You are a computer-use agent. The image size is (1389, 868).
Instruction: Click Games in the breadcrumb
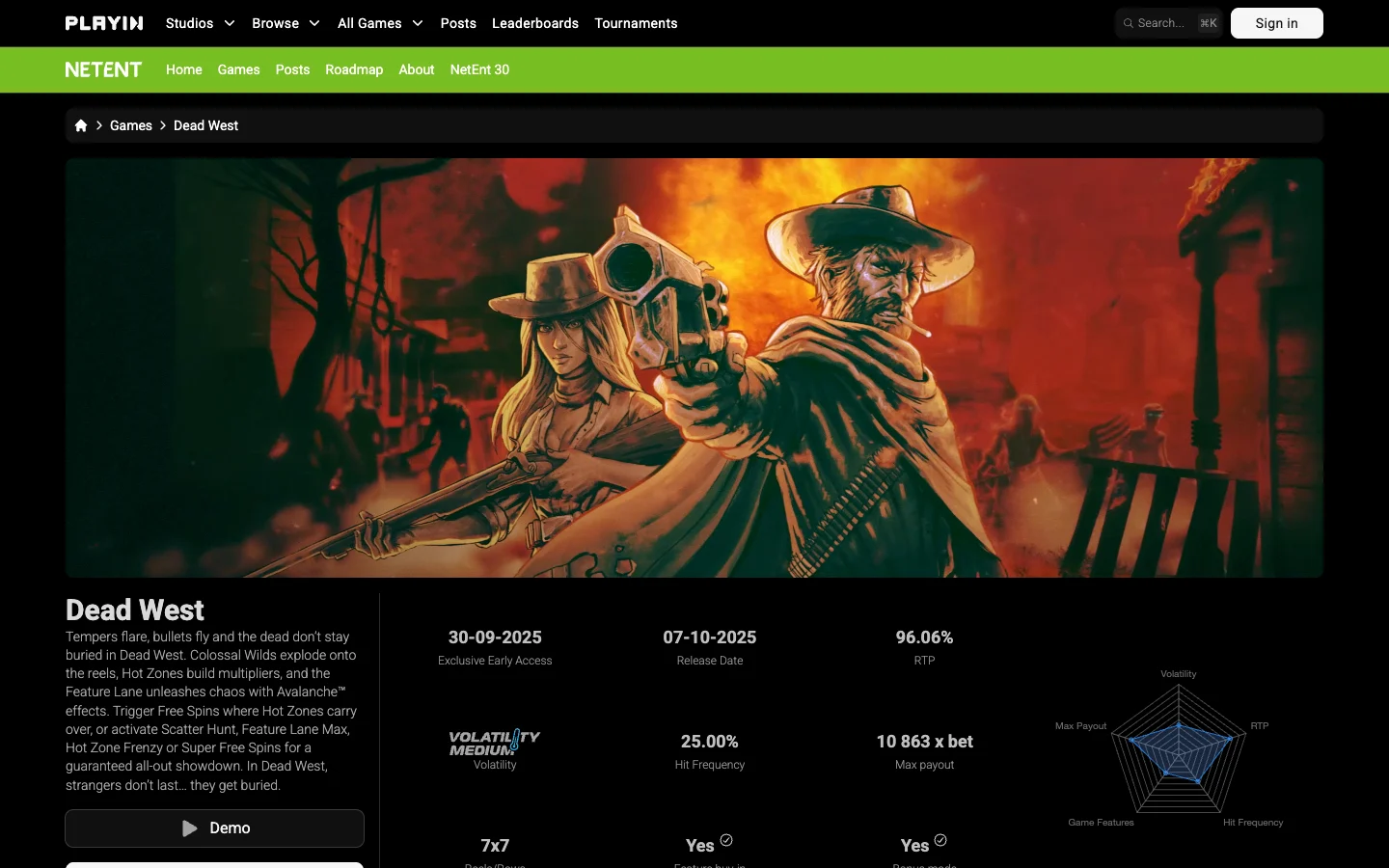[131, 125]
